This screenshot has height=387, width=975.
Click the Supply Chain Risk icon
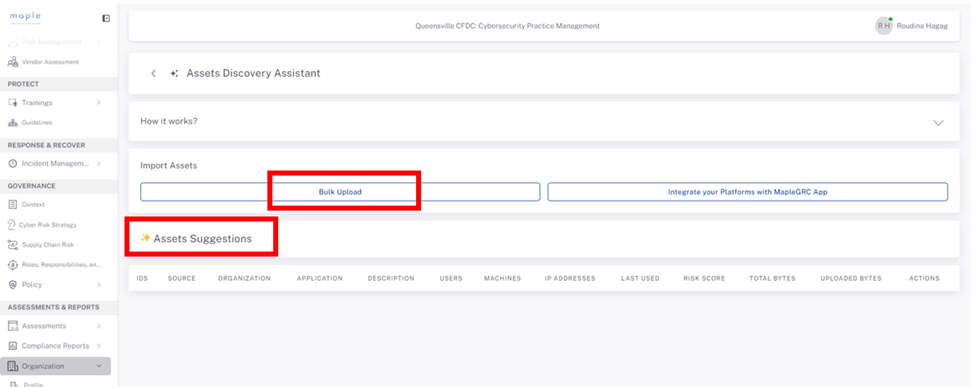click(x=12, y=245)
